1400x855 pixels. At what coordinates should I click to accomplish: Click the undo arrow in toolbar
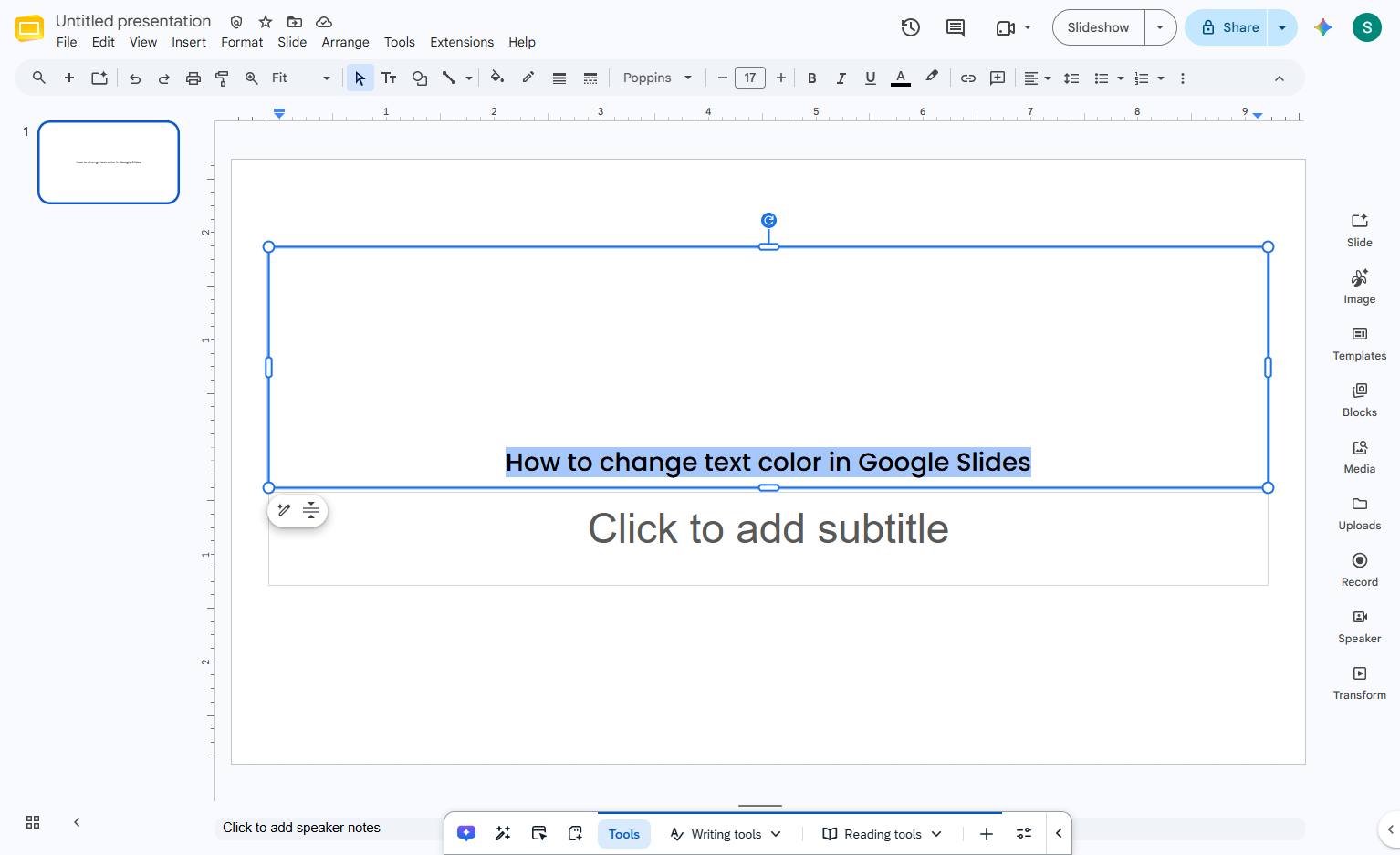pos(135,78)
